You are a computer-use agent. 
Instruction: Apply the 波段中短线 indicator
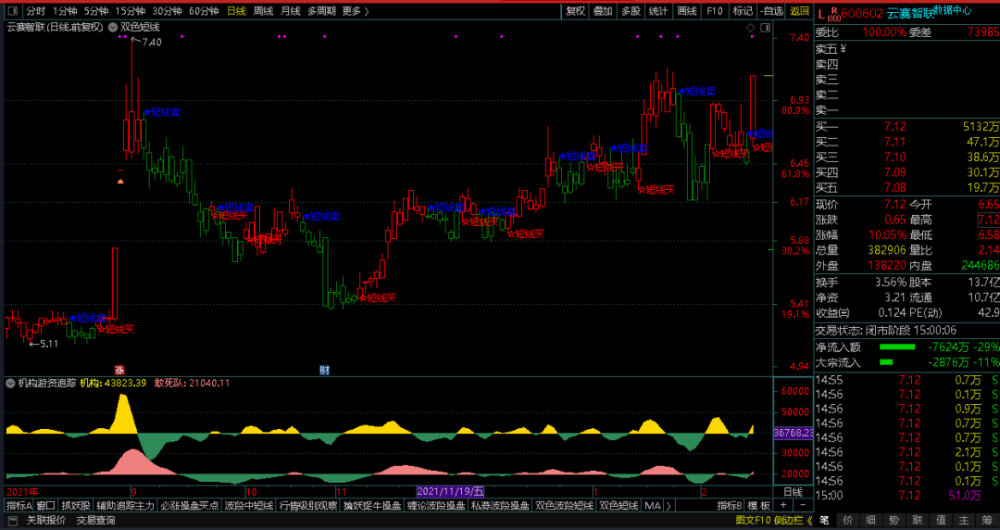249,506
